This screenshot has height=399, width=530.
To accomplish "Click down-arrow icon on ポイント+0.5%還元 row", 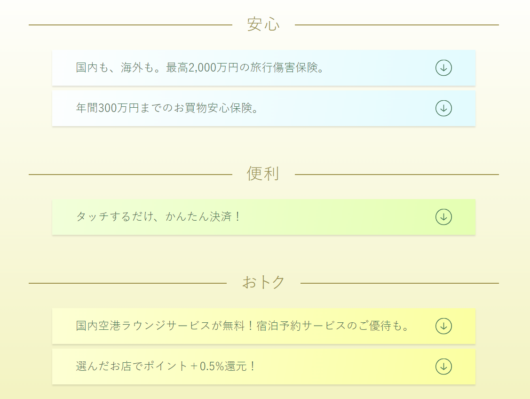I will point(443,366).
